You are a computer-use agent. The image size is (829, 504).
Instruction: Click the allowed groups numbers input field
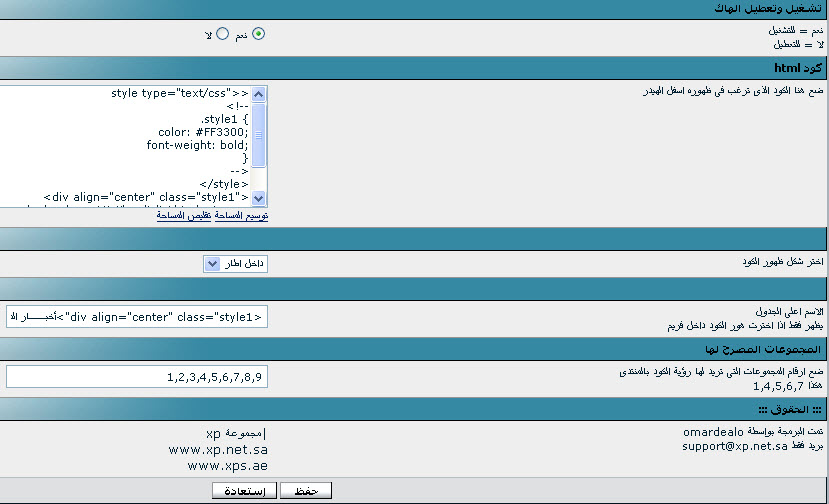[x=137, y=377]
